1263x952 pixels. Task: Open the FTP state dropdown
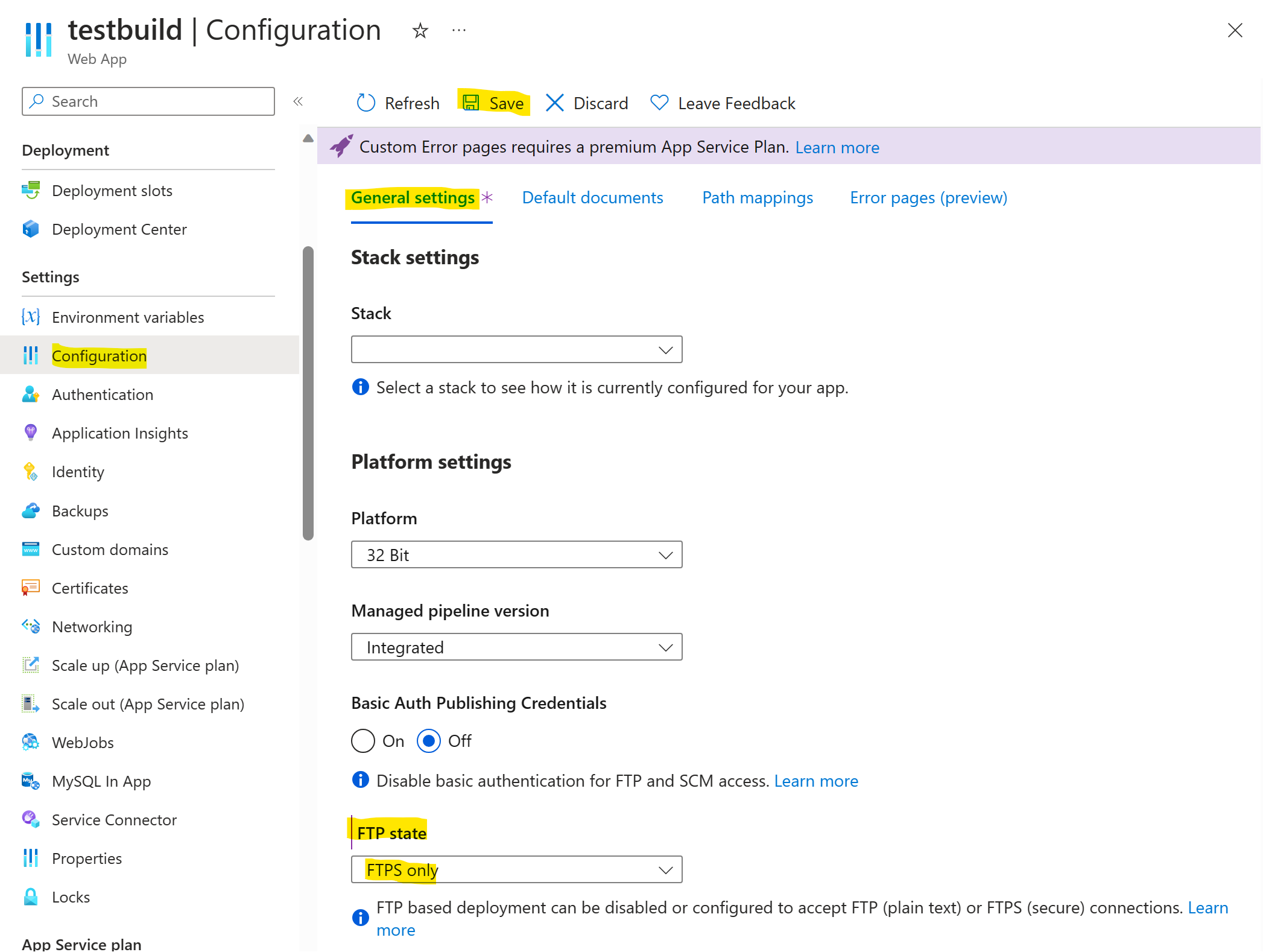tap(516, 870)
